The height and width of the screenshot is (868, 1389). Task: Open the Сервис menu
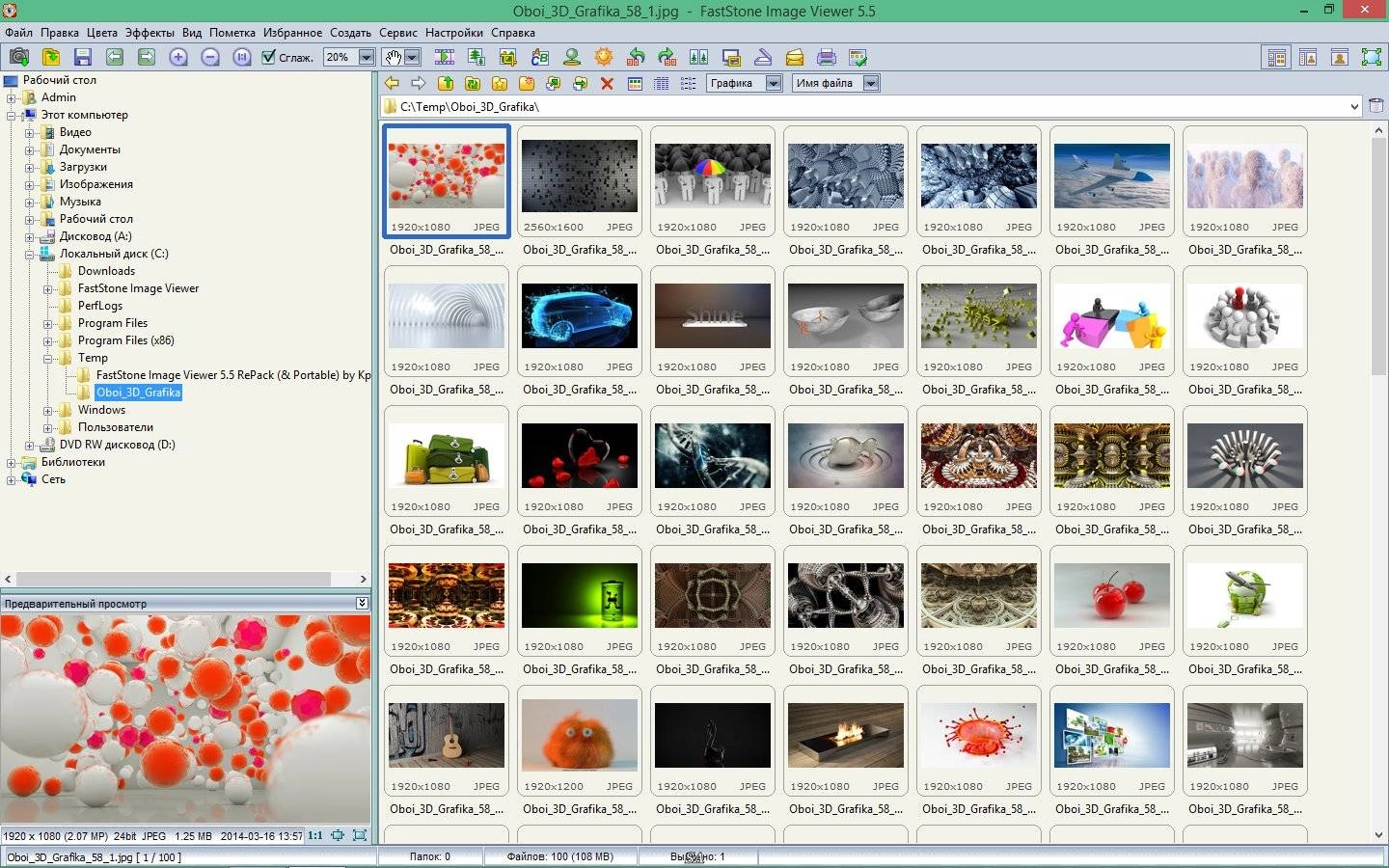(398, 32)
